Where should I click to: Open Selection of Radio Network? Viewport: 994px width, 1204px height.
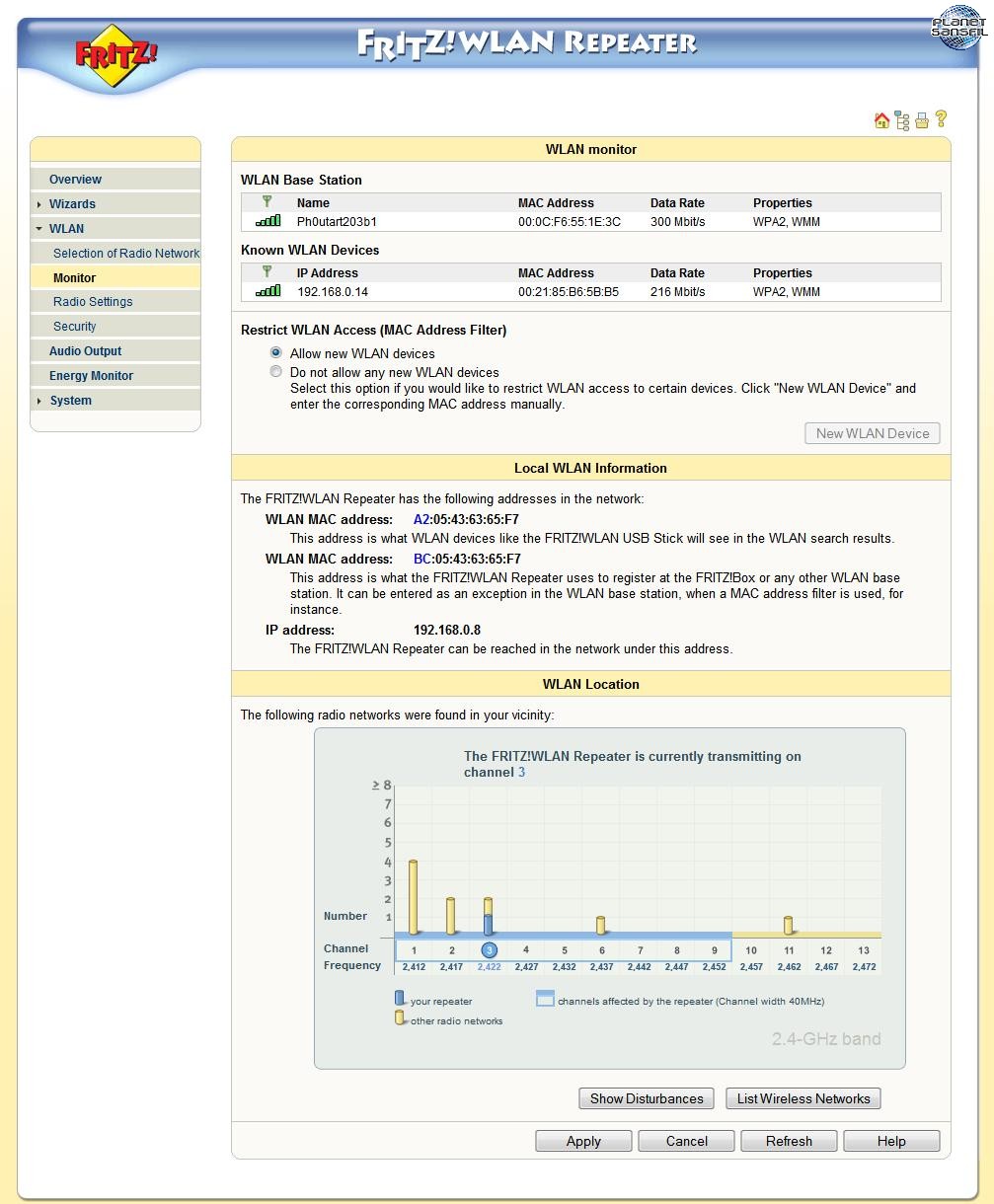(x=126, y=254)
